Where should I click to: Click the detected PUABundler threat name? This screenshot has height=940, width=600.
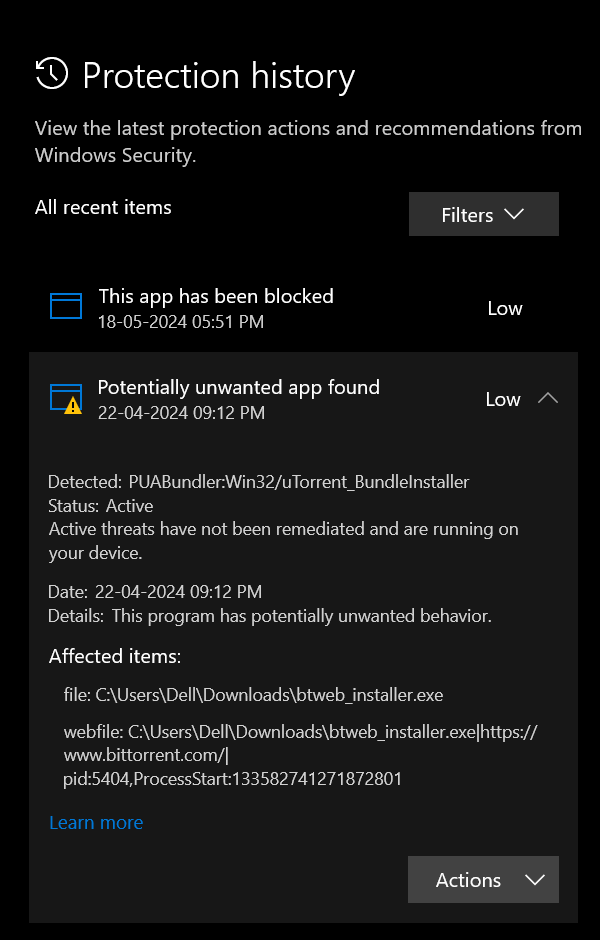(298, 482)
